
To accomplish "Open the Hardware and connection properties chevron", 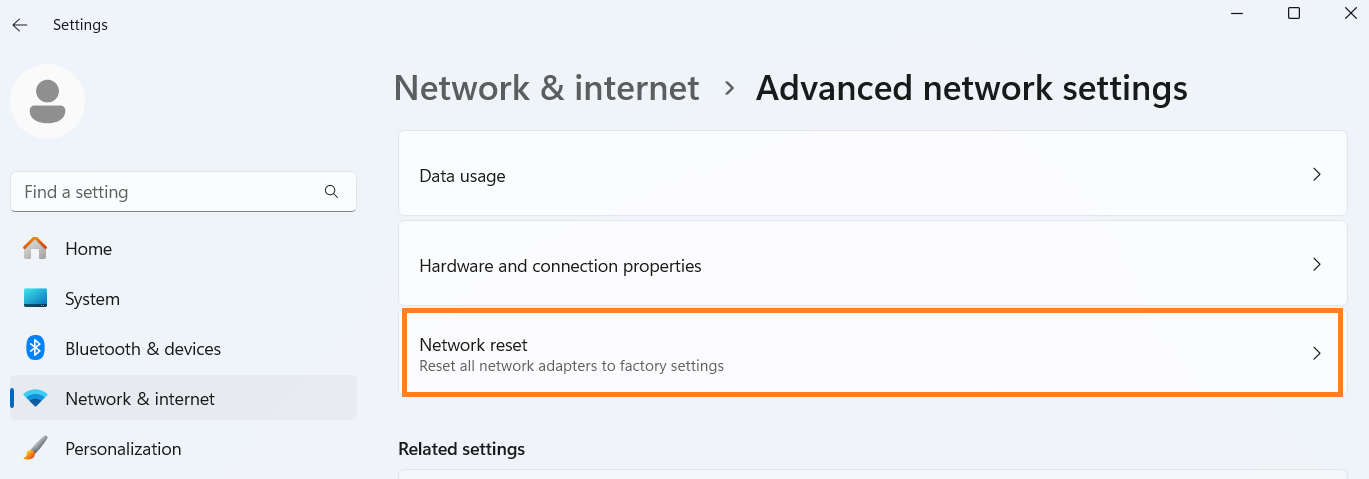I will 1316,265.
